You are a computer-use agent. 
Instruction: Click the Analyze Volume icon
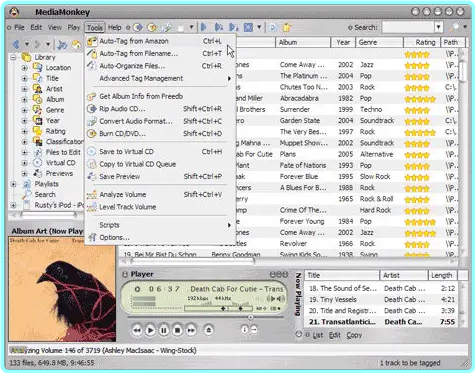pyautogui.click(x=91, y=195)
